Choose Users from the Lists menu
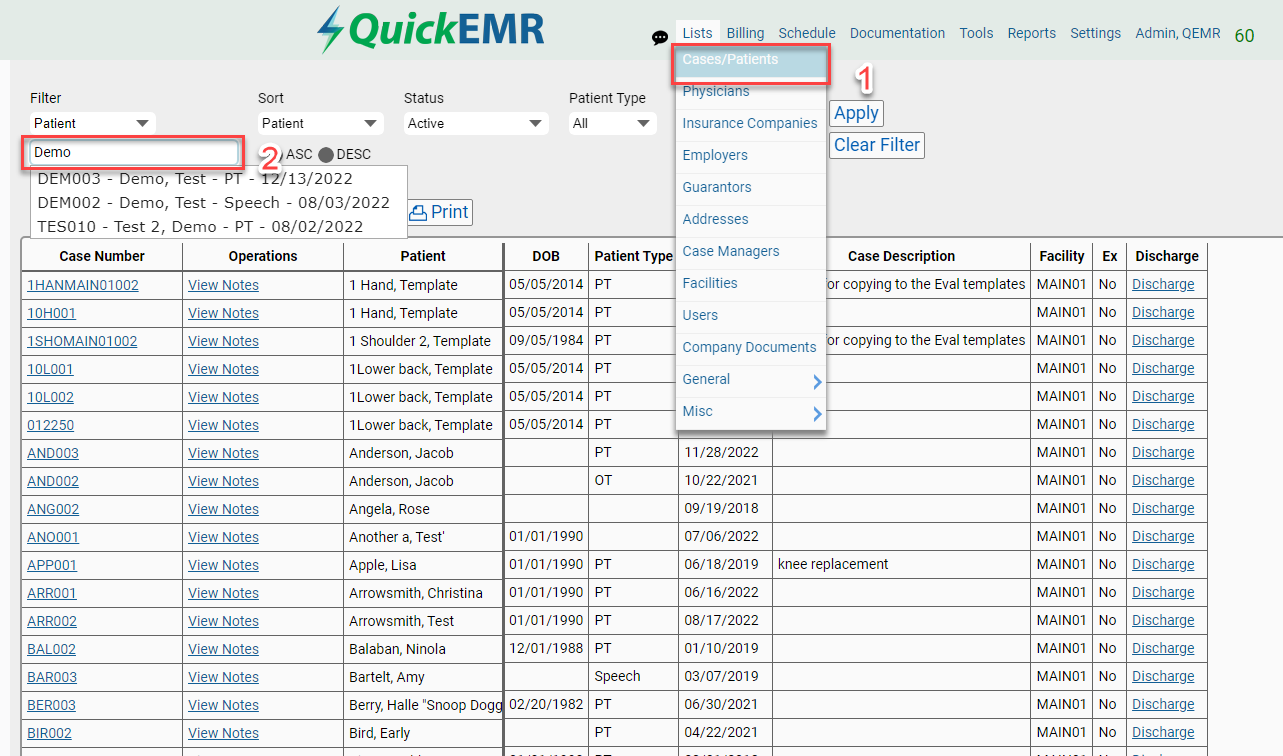This screenshot has height=756, width=1283. coord(751,316)
